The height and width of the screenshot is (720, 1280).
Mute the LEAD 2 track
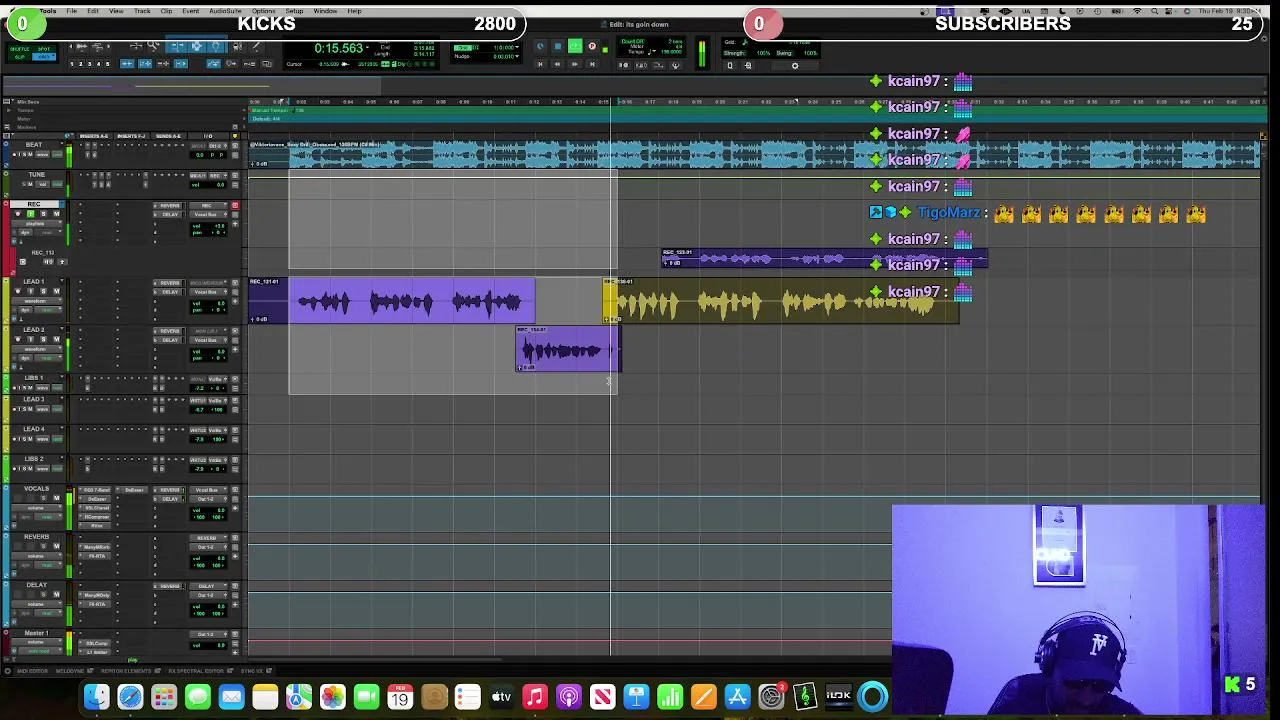pos(56,339)
